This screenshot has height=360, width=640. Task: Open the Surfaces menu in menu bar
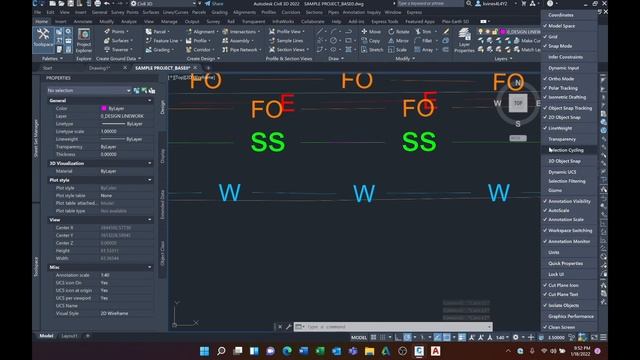coord(151,12)
